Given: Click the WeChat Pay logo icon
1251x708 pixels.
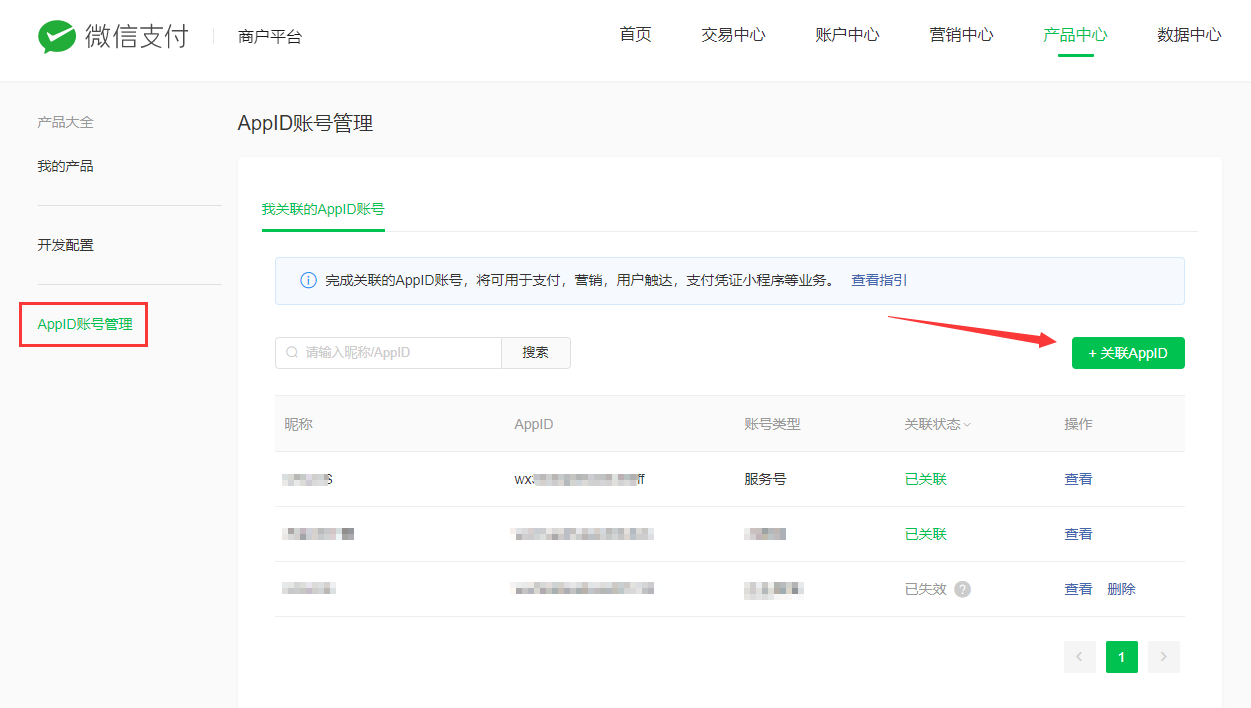Looking at the screenshot, I should coord(57,37).
